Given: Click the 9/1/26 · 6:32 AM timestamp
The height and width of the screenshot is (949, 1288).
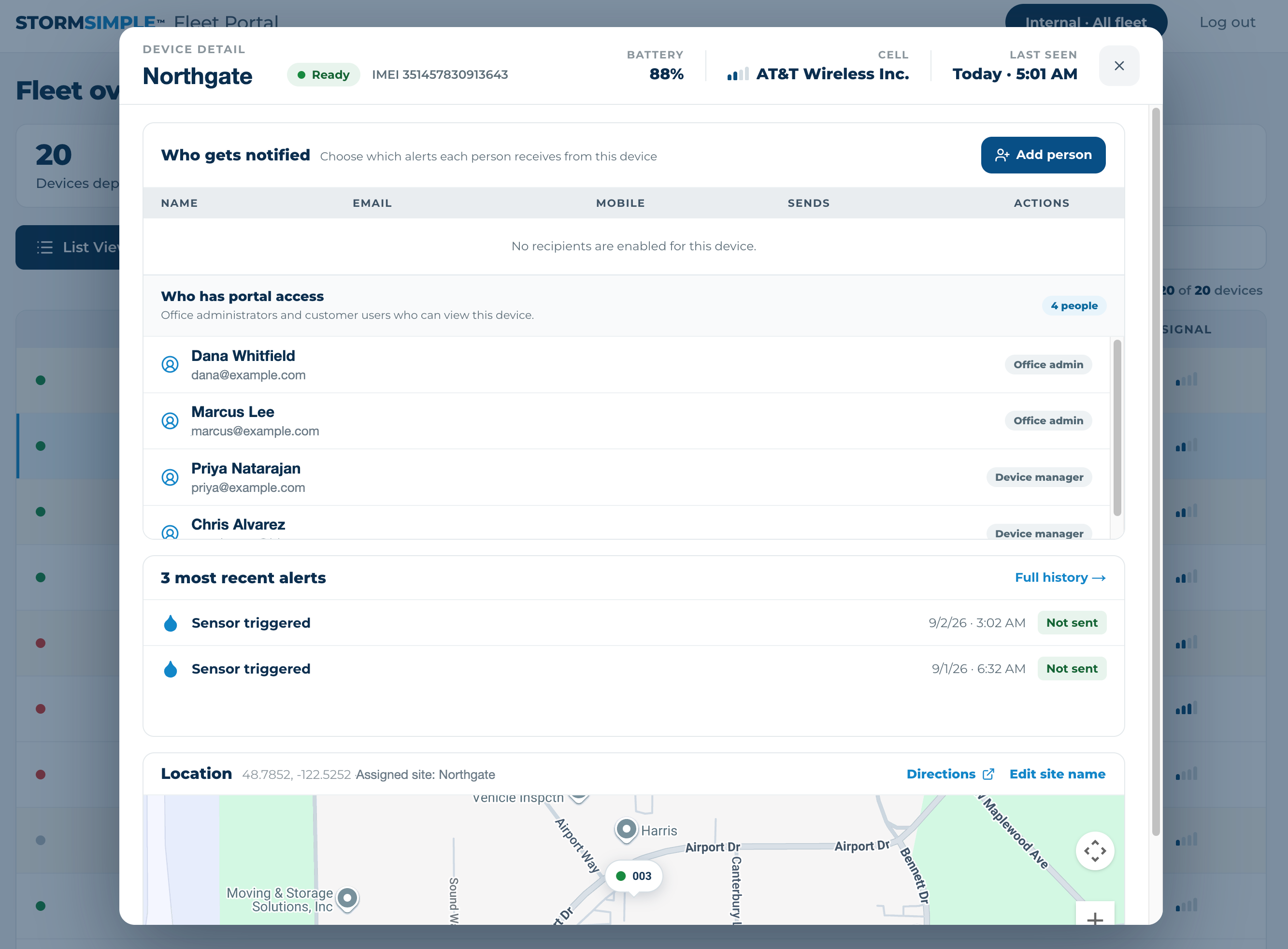Looking at the screenshot, I should click(978, 669).
